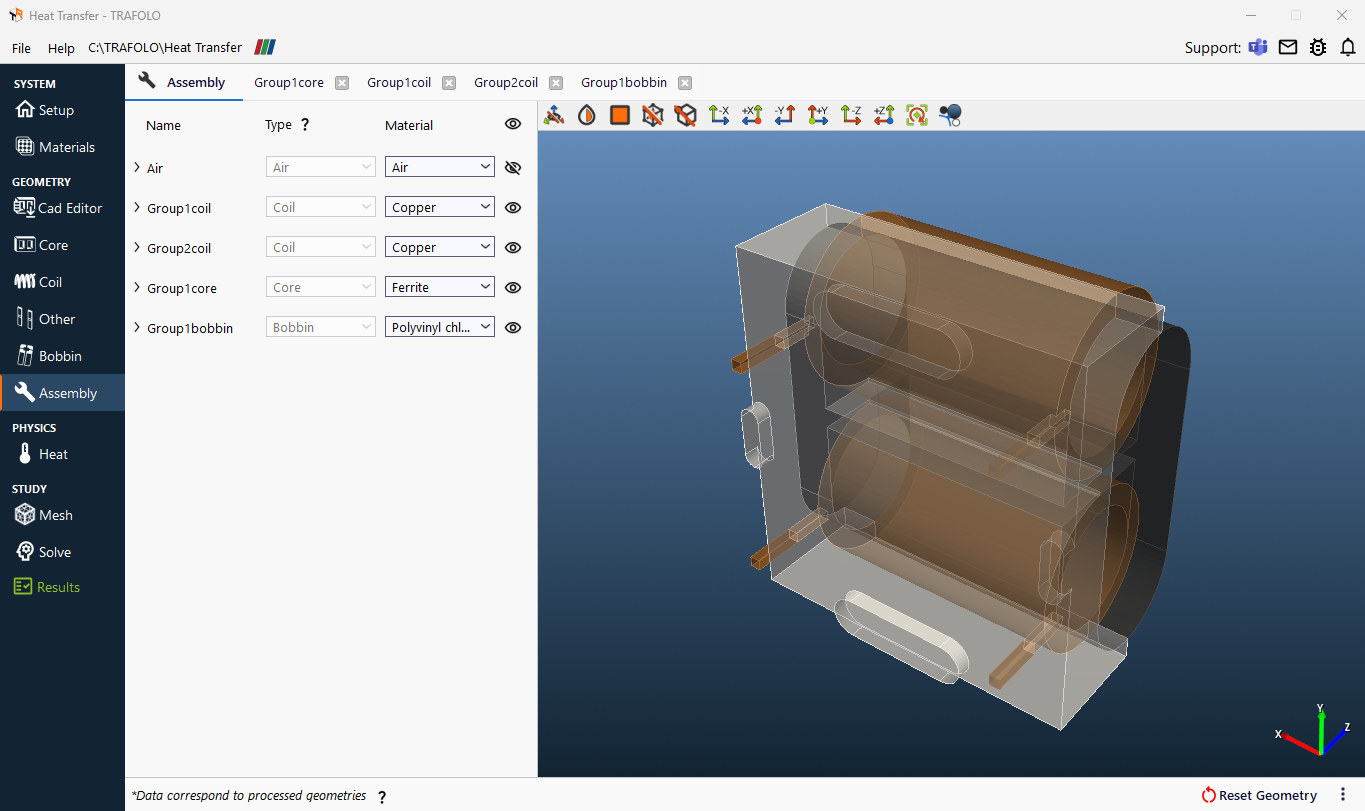The image size is (1365, 811).
Task: Set camera view to +Y direction
Action: pos(818,115)
